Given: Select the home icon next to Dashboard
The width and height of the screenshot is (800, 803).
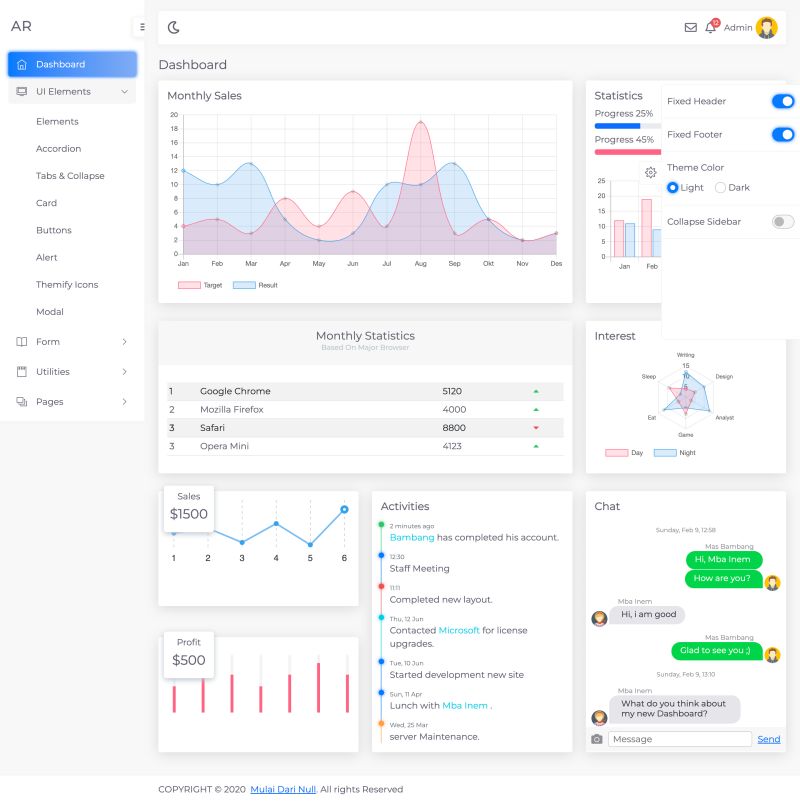Looking at the screenshot, I should 23,64.
